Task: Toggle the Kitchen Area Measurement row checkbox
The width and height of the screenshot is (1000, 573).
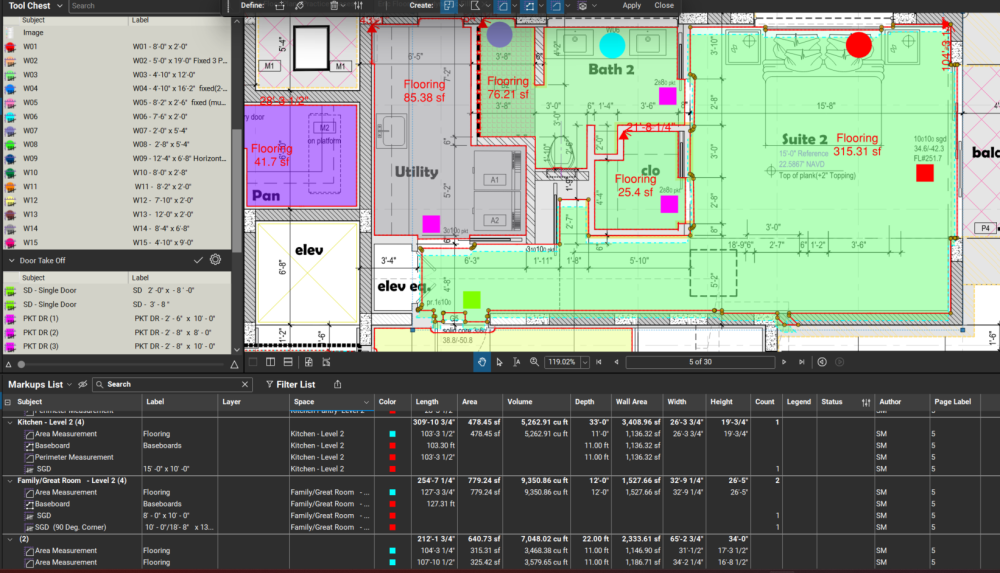Action: click(29, 435)
